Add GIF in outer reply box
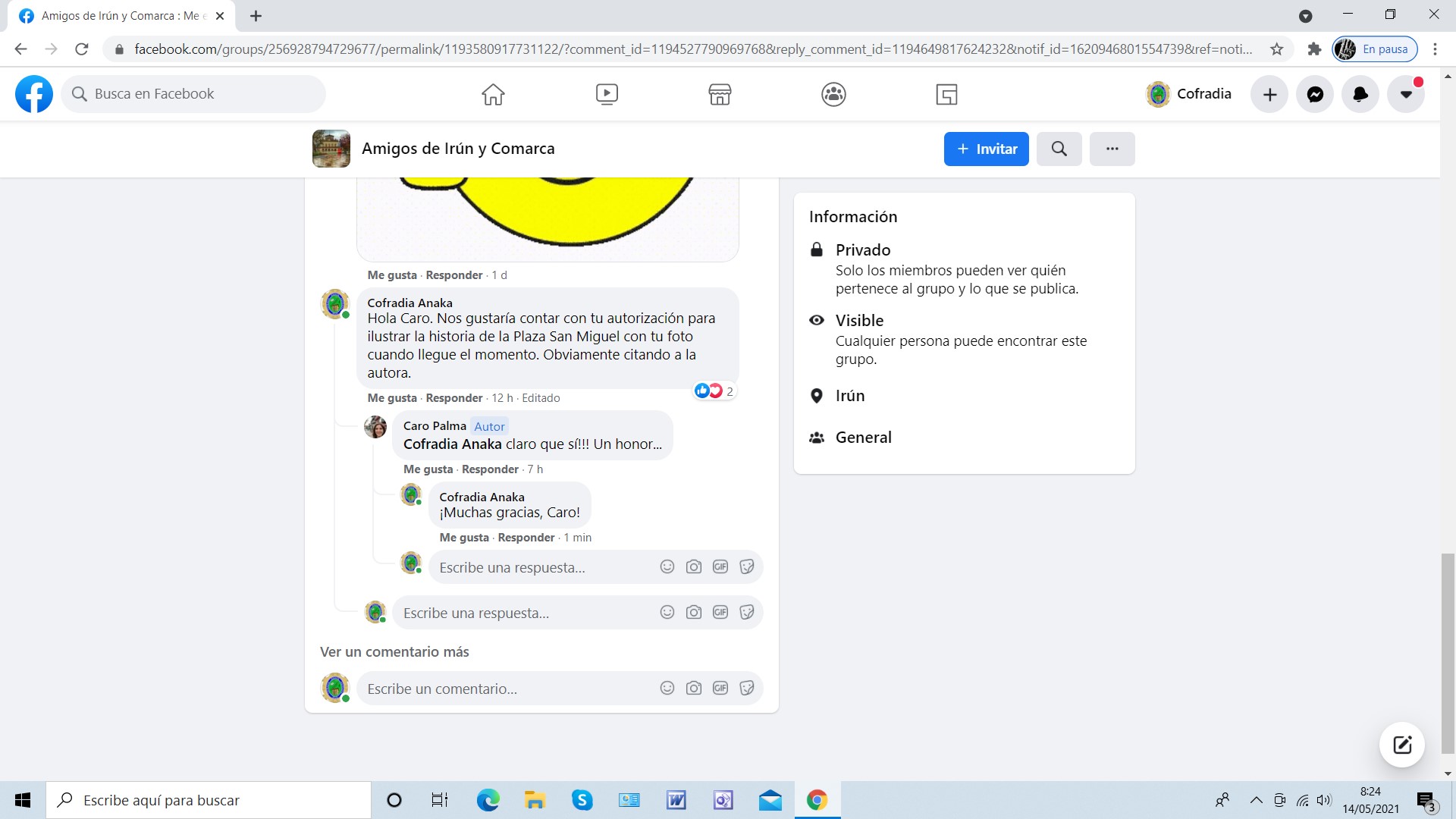This screenshot has height=819, width=1456. [720, 612]
